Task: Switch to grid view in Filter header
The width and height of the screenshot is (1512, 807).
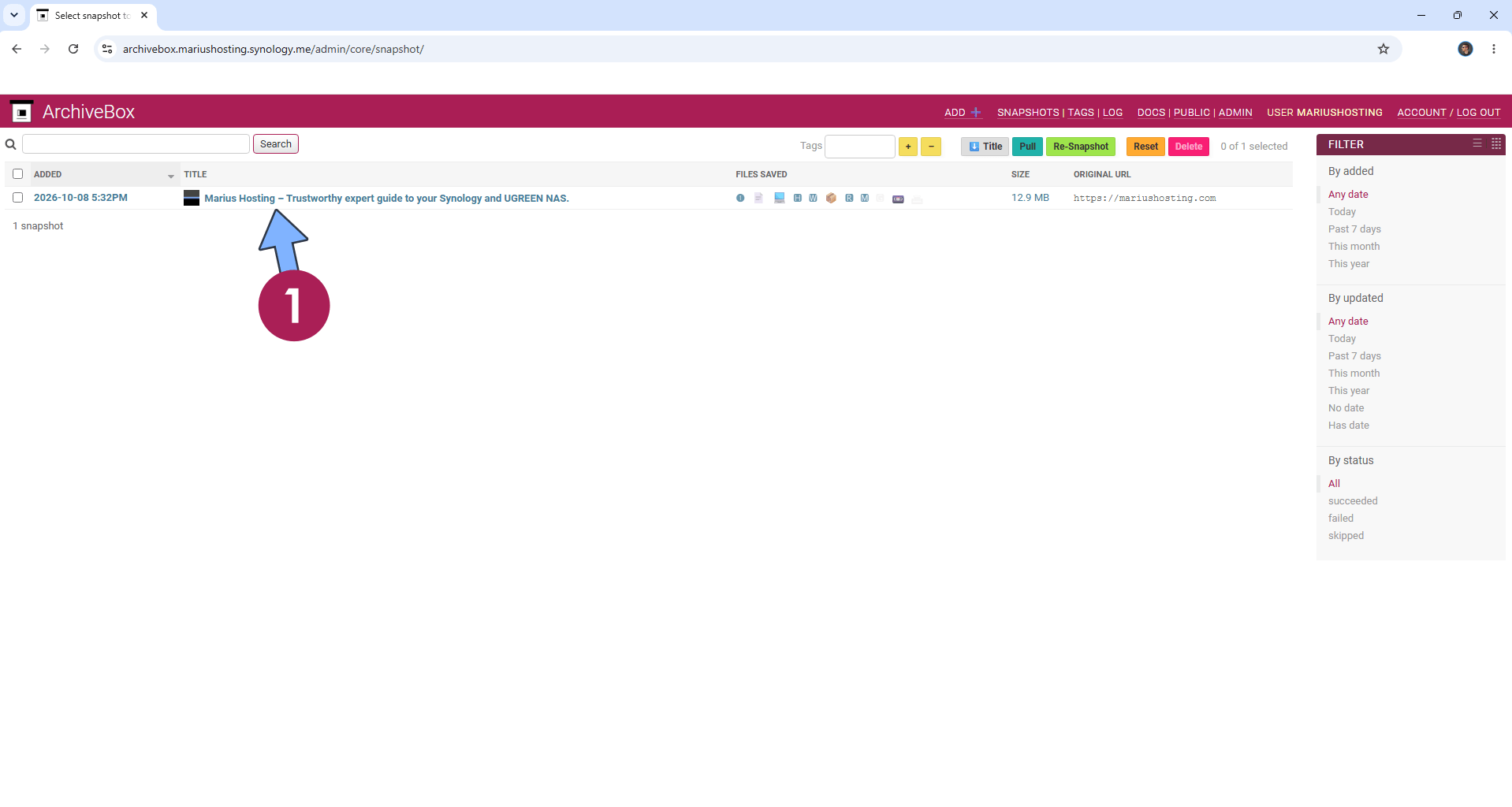Action: coord(1496,143)
